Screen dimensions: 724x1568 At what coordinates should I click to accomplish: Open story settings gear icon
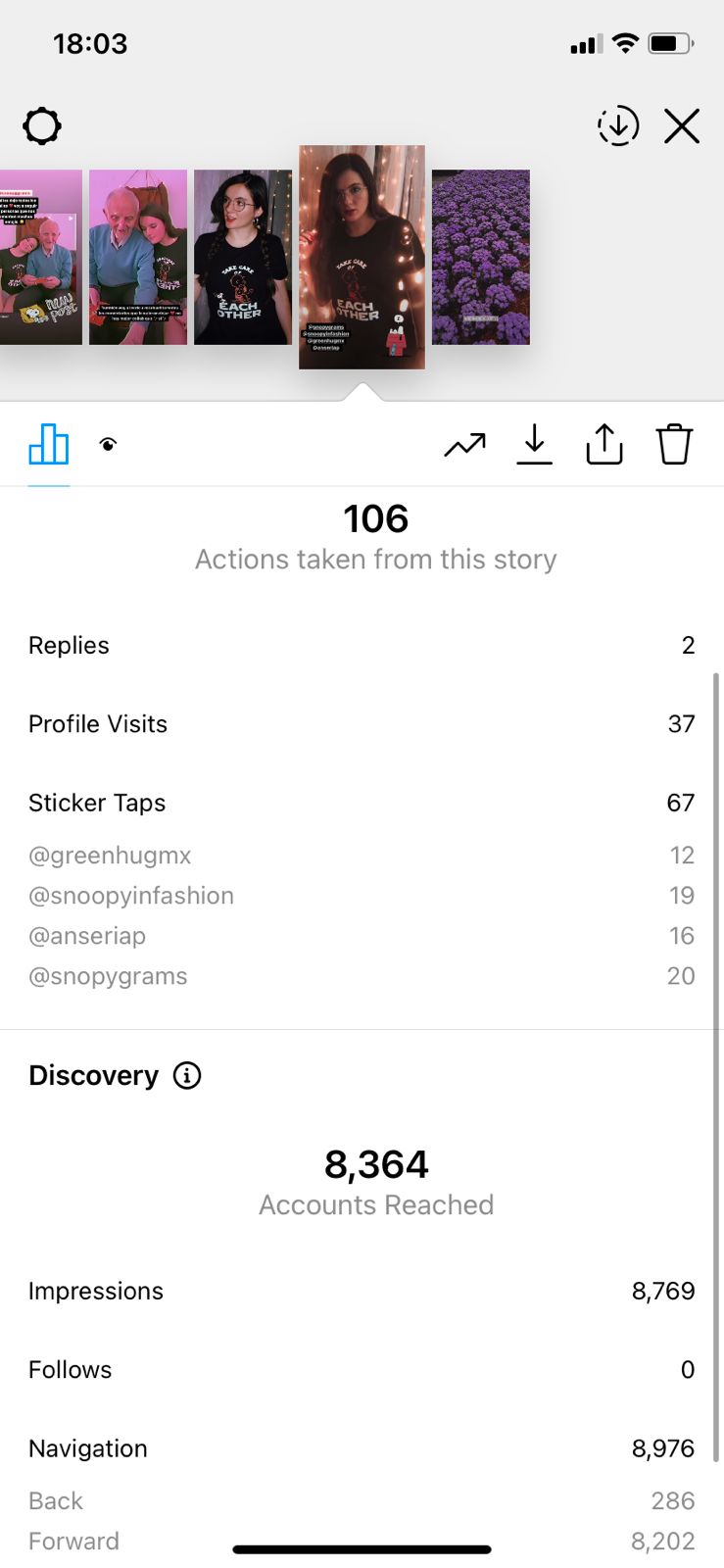[x=42, y=126]
